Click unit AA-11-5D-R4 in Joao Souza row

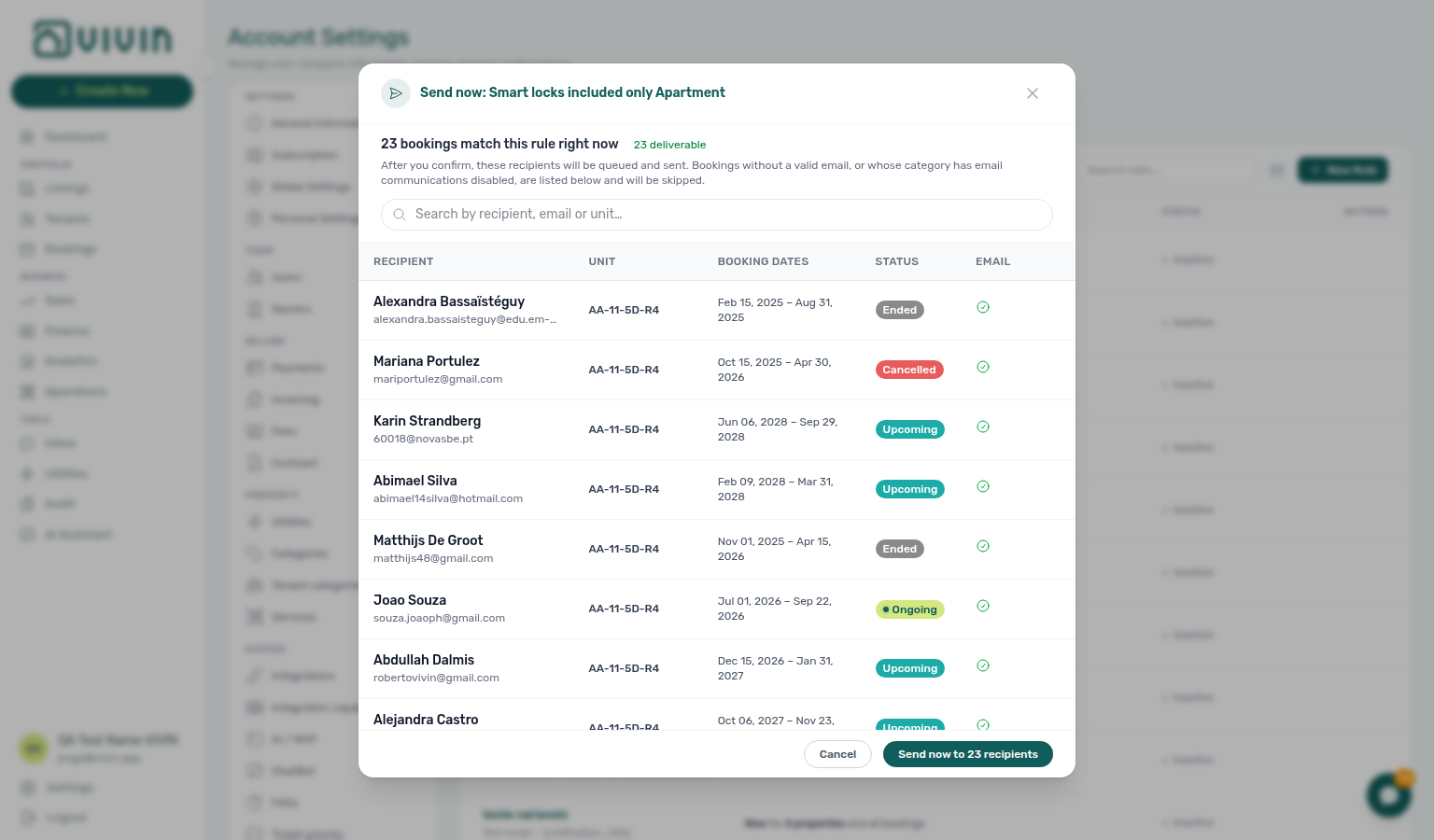tap(624, 609)
